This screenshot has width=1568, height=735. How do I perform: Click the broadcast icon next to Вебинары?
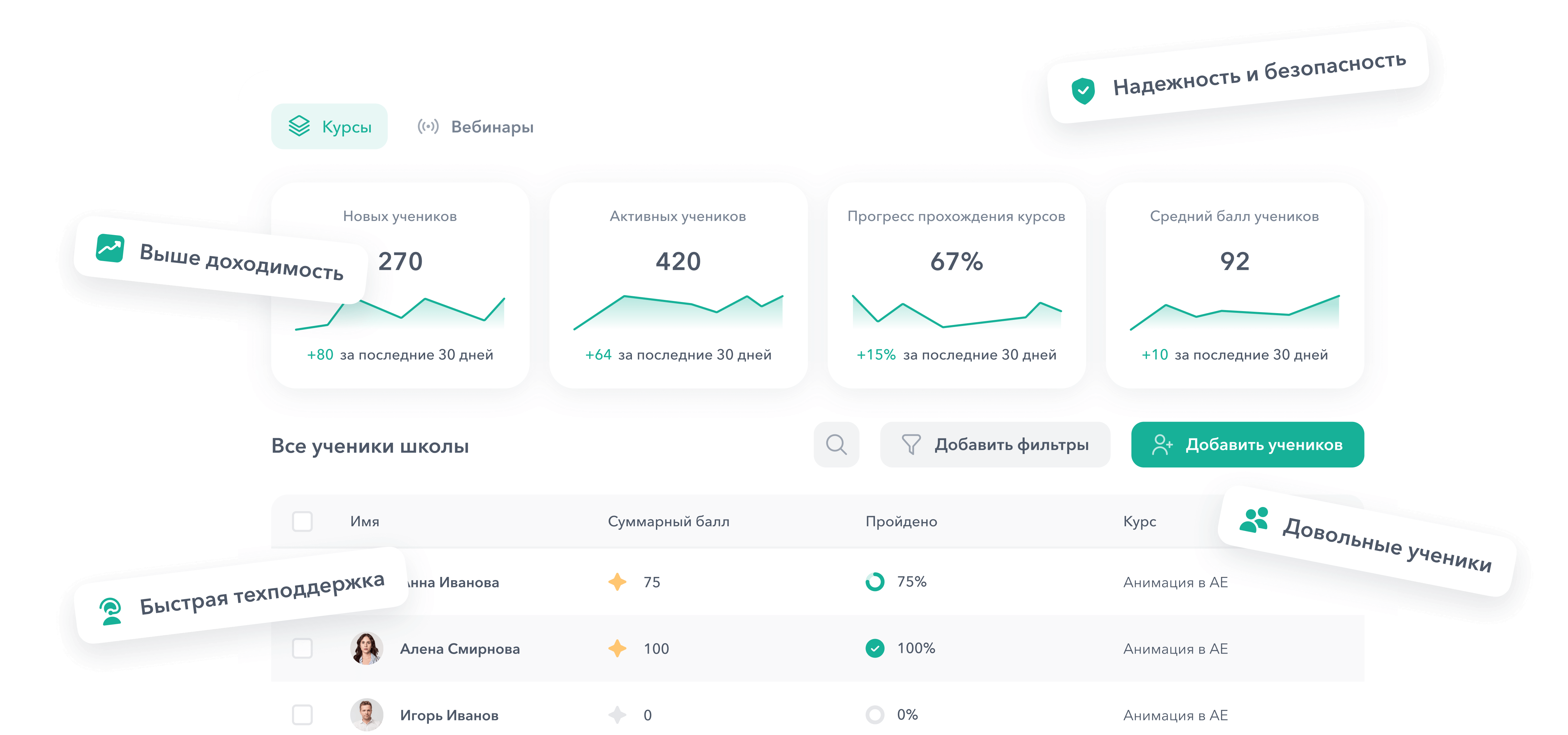pos(428,127)
